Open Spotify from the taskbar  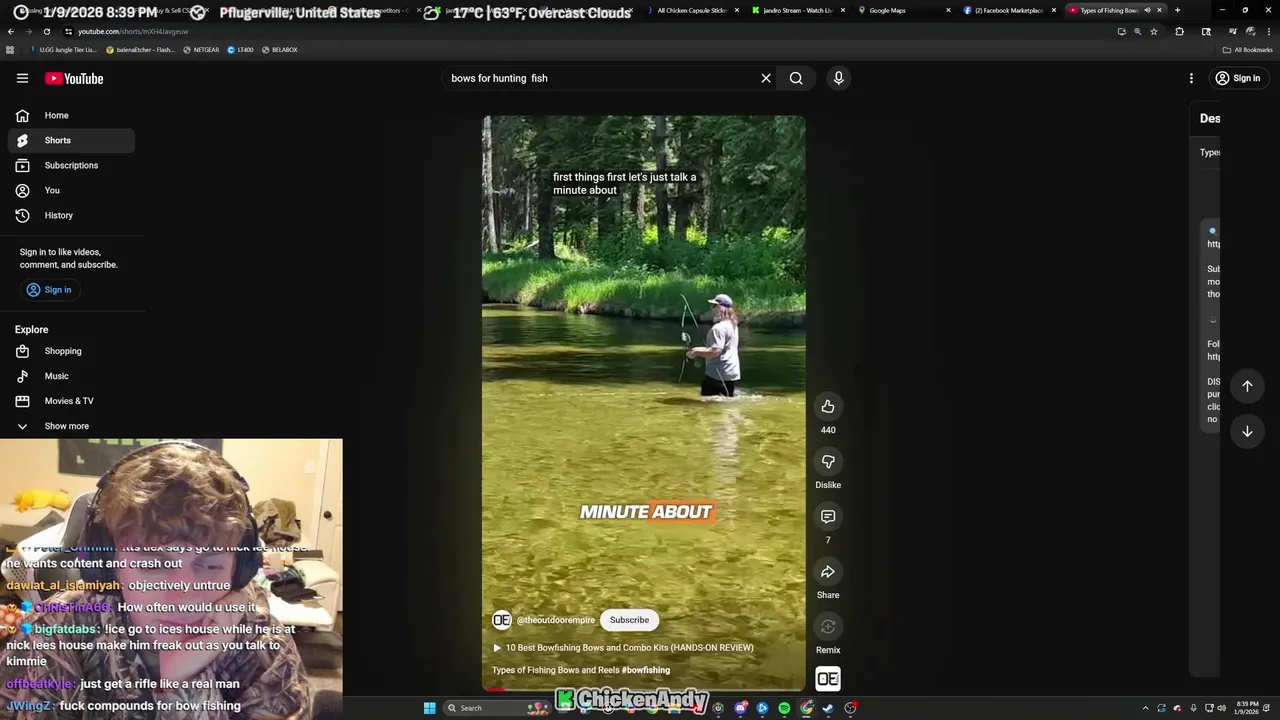click(x=784, y=708)
